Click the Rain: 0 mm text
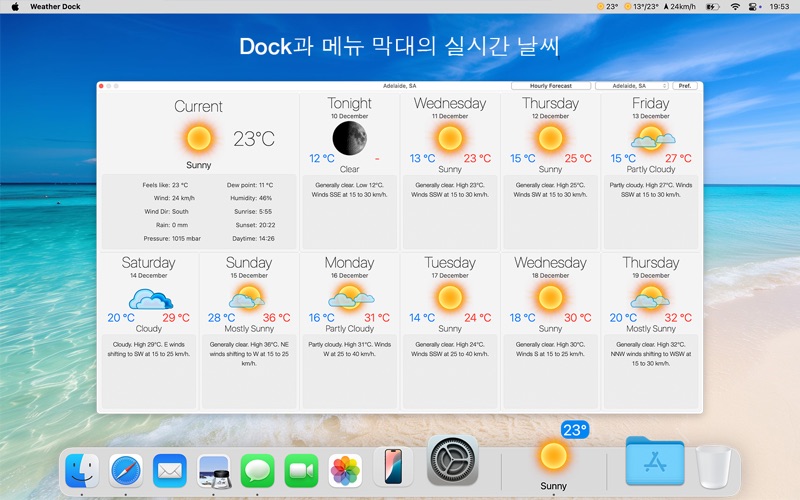Screen dimensions: 800x500 tap(172, 225)
